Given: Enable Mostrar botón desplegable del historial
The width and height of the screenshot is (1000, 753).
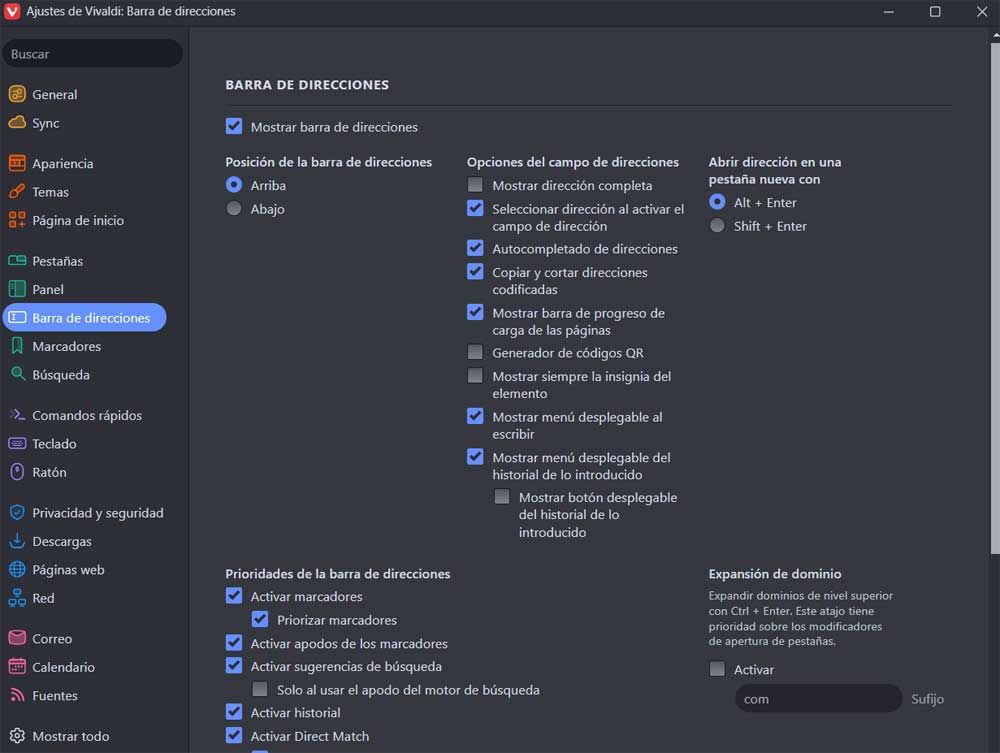Looking at the screenshot, I should click(502, 497).
